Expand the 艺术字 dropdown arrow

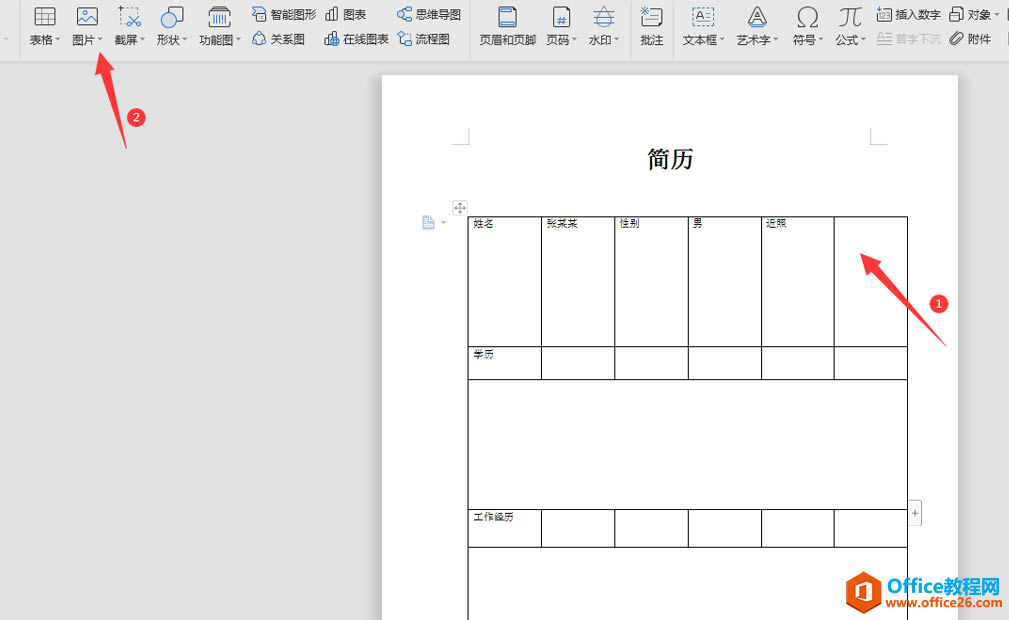[x=775, y=40]
